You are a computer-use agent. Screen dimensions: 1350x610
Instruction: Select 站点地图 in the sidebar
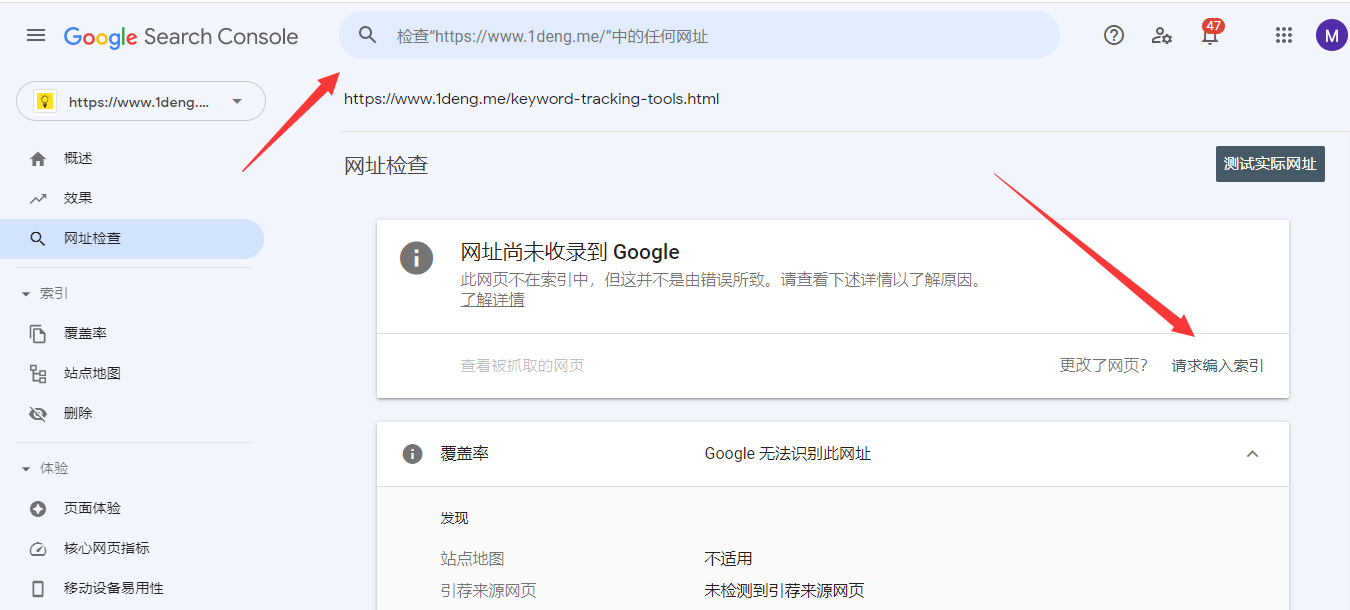[92, 373]
